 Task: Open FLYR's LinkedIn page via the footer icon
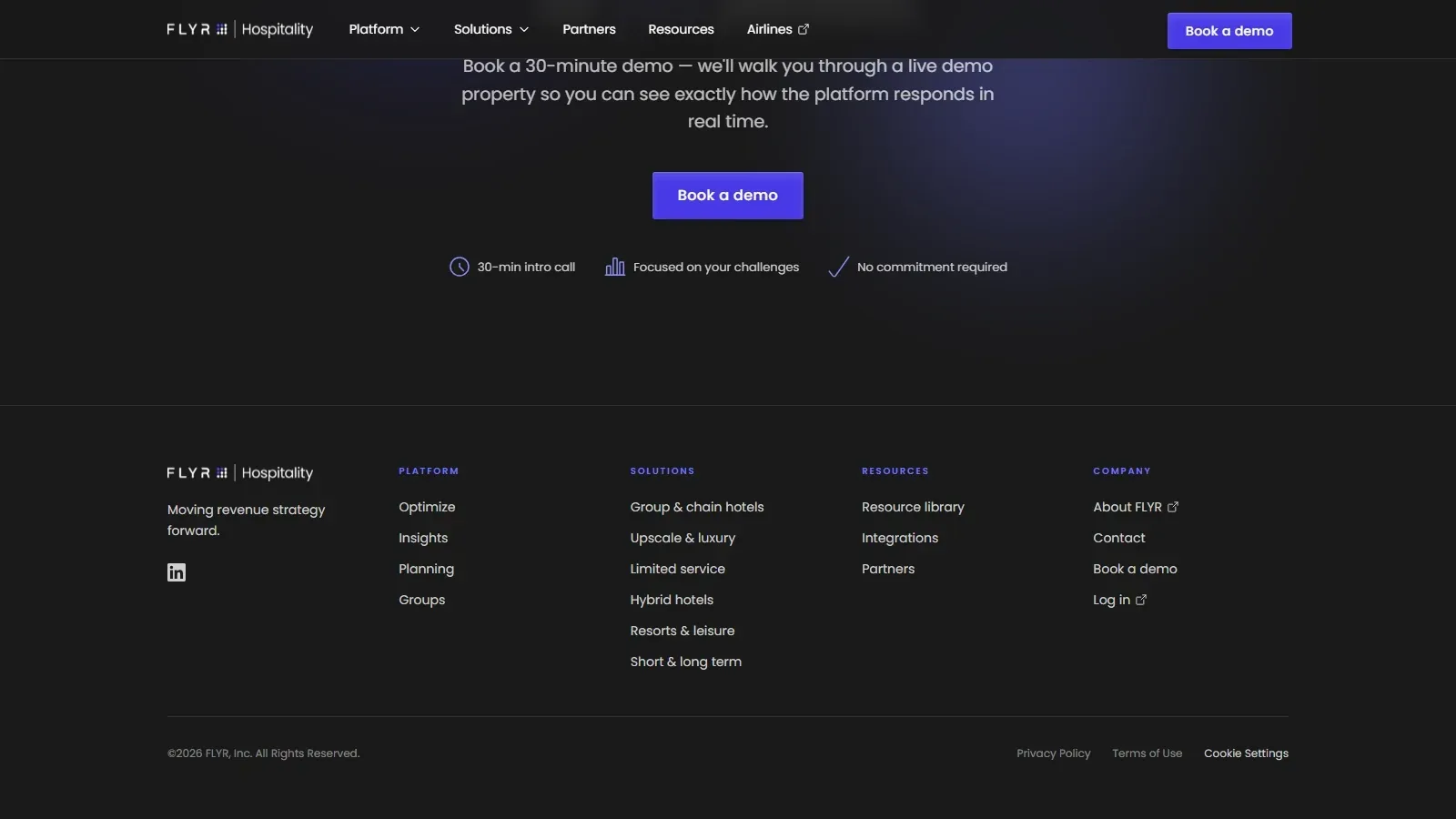177,572
